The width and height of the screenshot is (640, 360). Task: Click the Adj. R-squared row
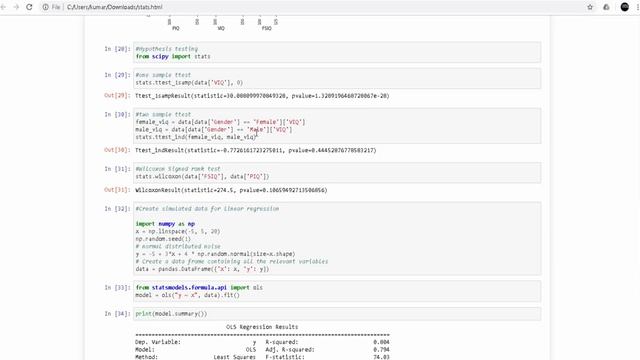point(327,350)
